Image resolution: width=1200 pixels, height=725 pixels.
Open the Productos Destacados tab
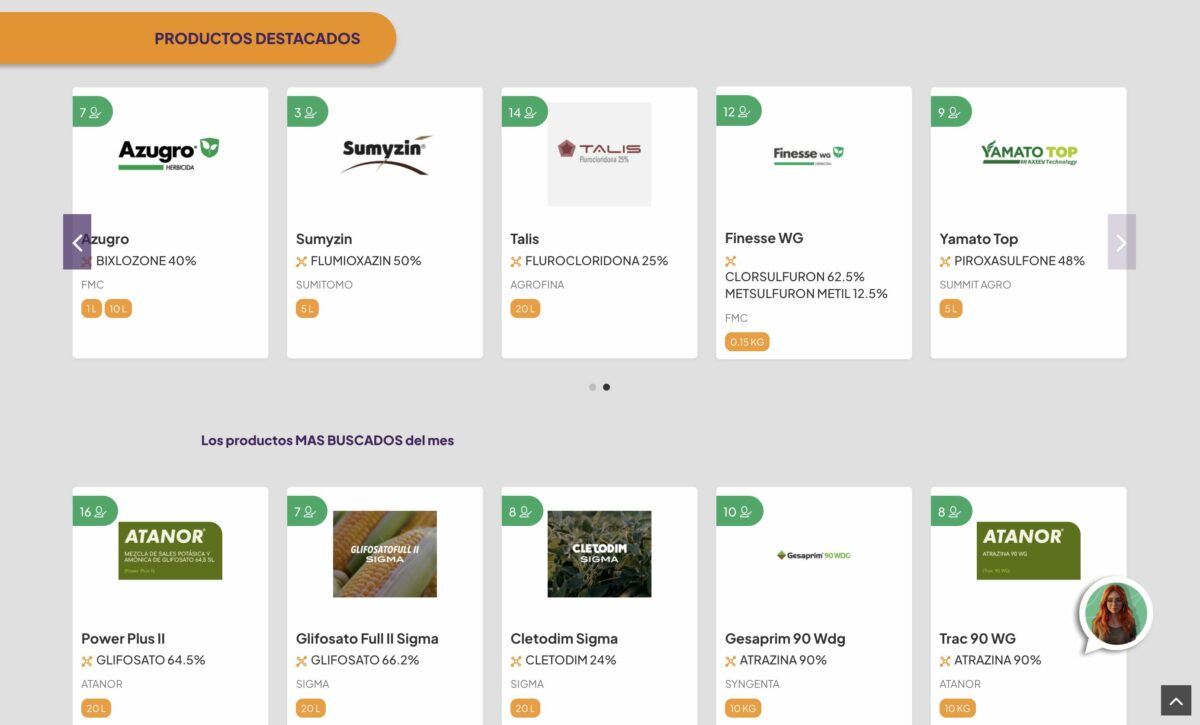pos(257,39)
